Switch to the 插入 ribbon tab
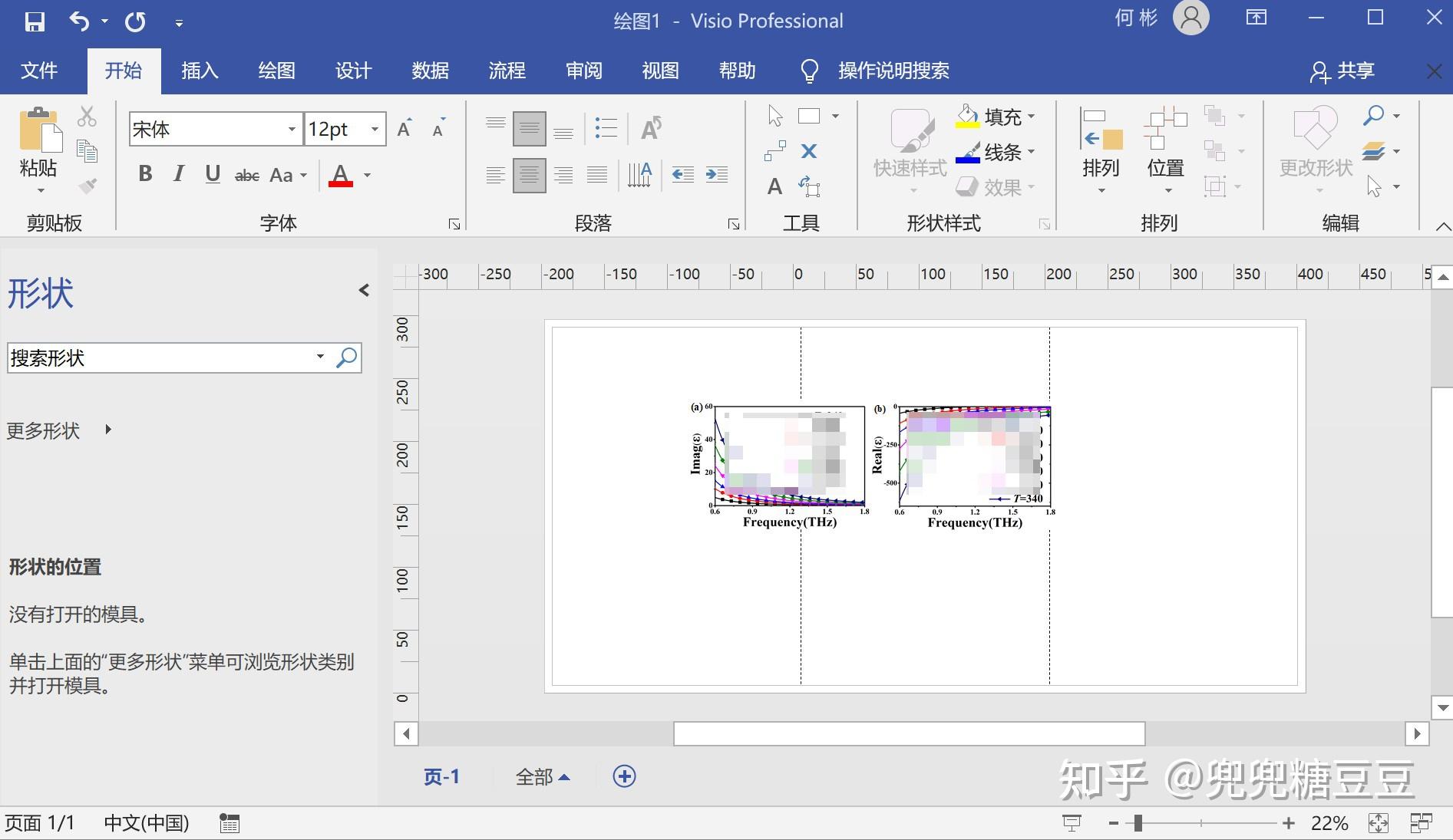1453x840 pixels. (x=199, y=71)
